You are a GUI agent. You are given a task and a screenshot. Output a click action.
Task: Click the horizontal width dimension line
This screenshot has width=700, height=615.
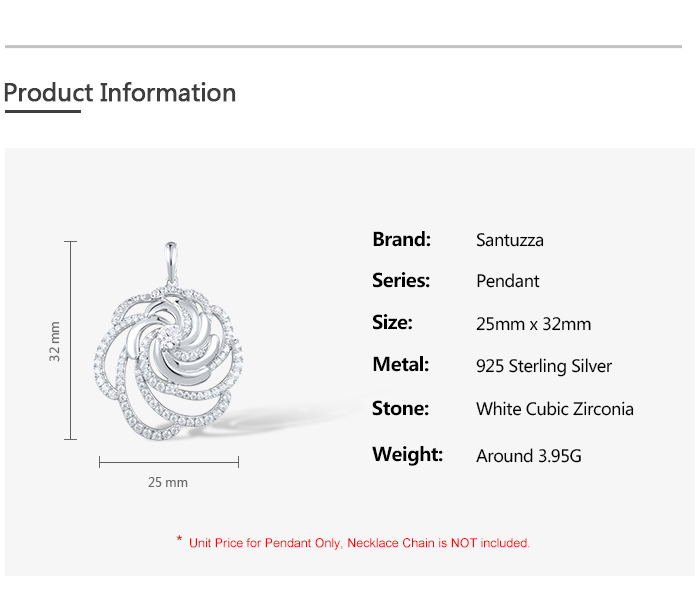tap(169, 462)
